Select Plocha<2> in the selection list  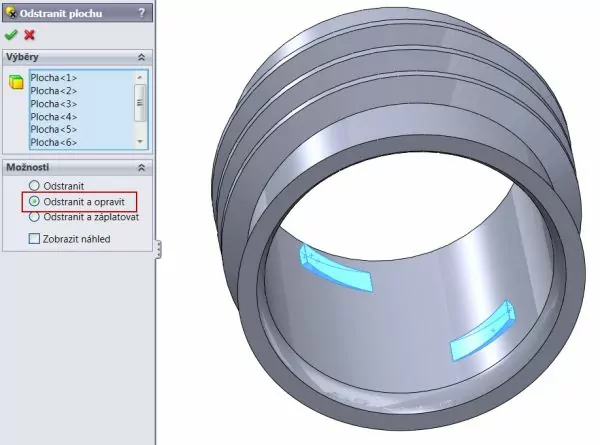pos(54,90)
